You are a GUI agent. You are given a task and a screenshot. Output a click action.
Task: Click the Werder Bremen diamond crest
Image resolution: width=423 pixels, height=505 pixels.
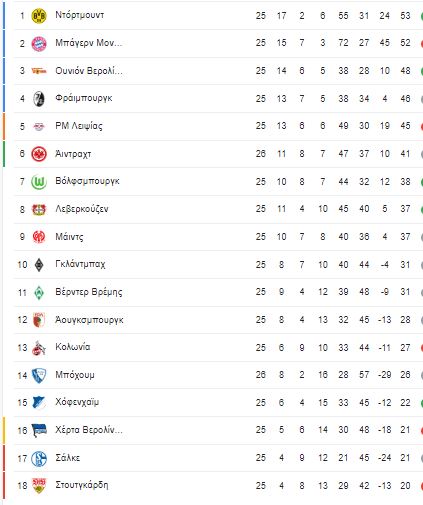click(39, 293)
